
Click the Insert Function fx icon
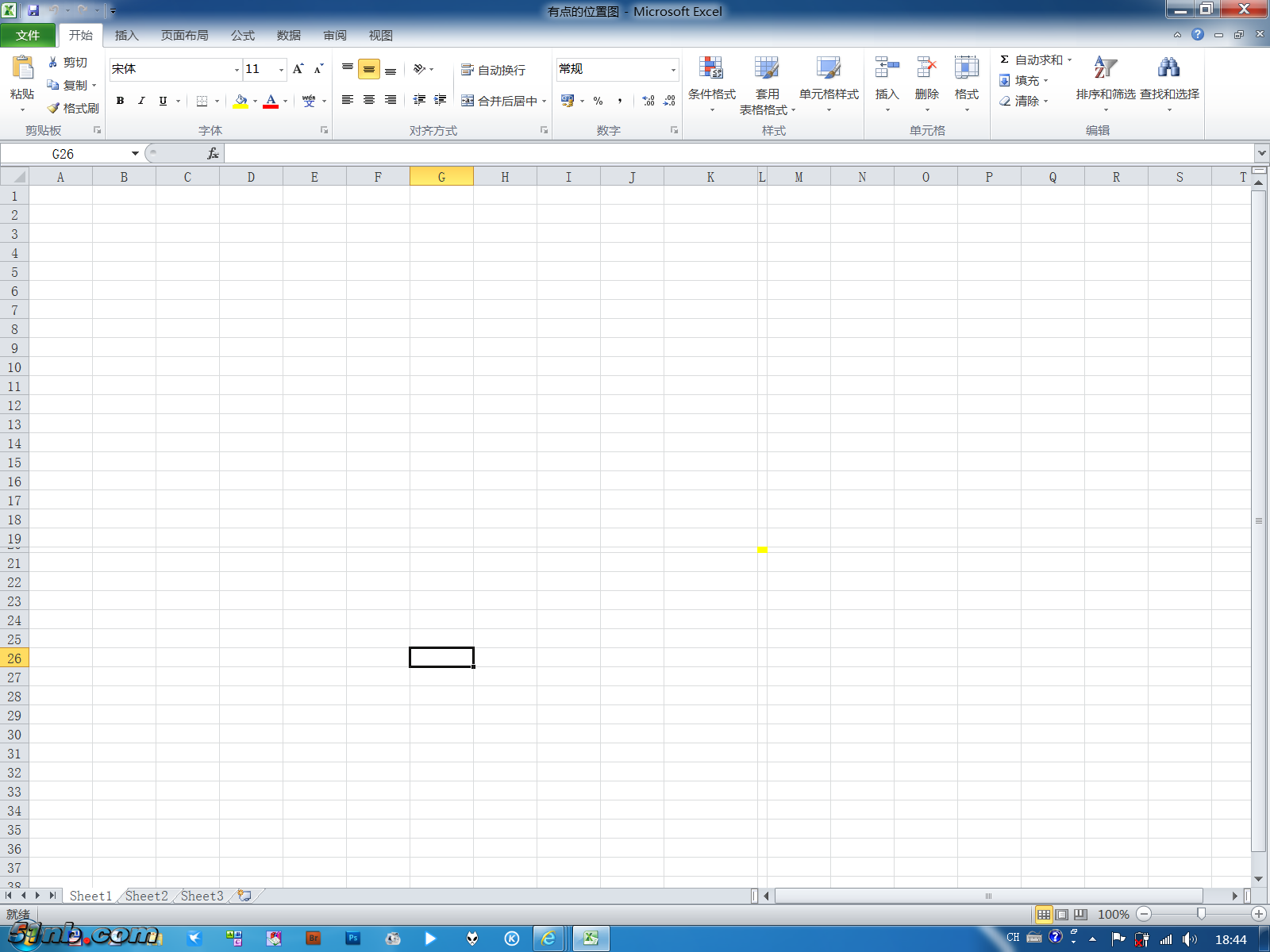tap(213, 154)
